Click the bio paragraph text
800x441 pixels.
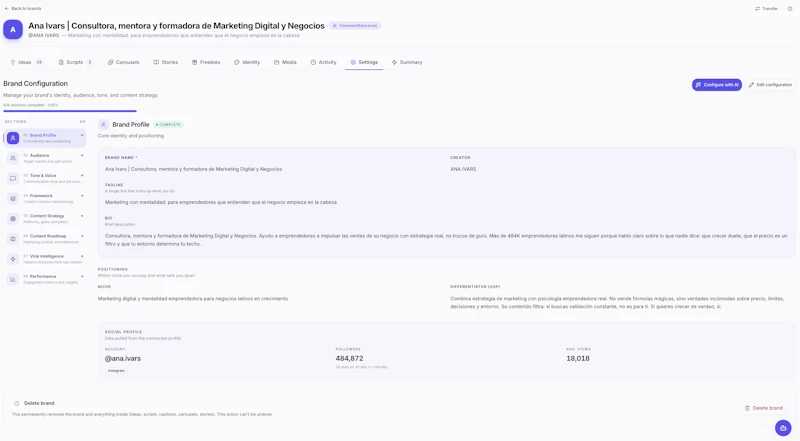pyautogui.click(x=446, y=240)
